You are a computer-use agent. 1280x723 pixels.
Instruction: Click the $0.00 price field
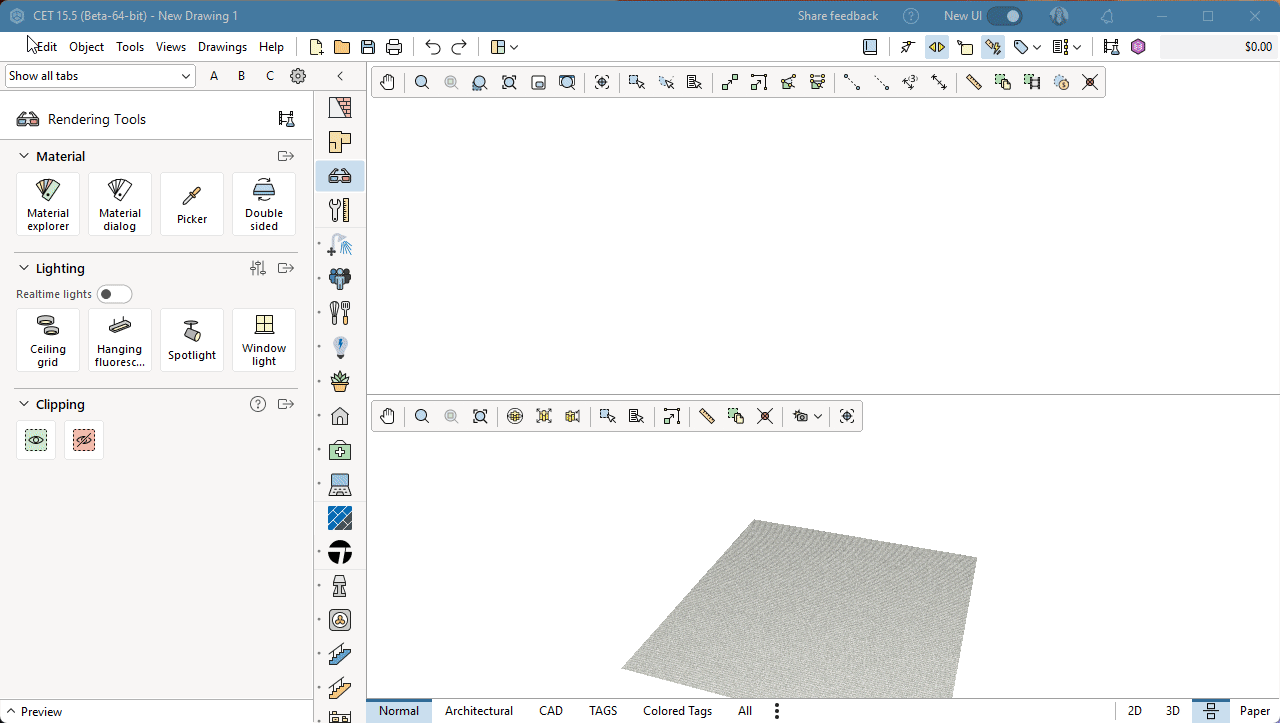(x=1218, y=47)
